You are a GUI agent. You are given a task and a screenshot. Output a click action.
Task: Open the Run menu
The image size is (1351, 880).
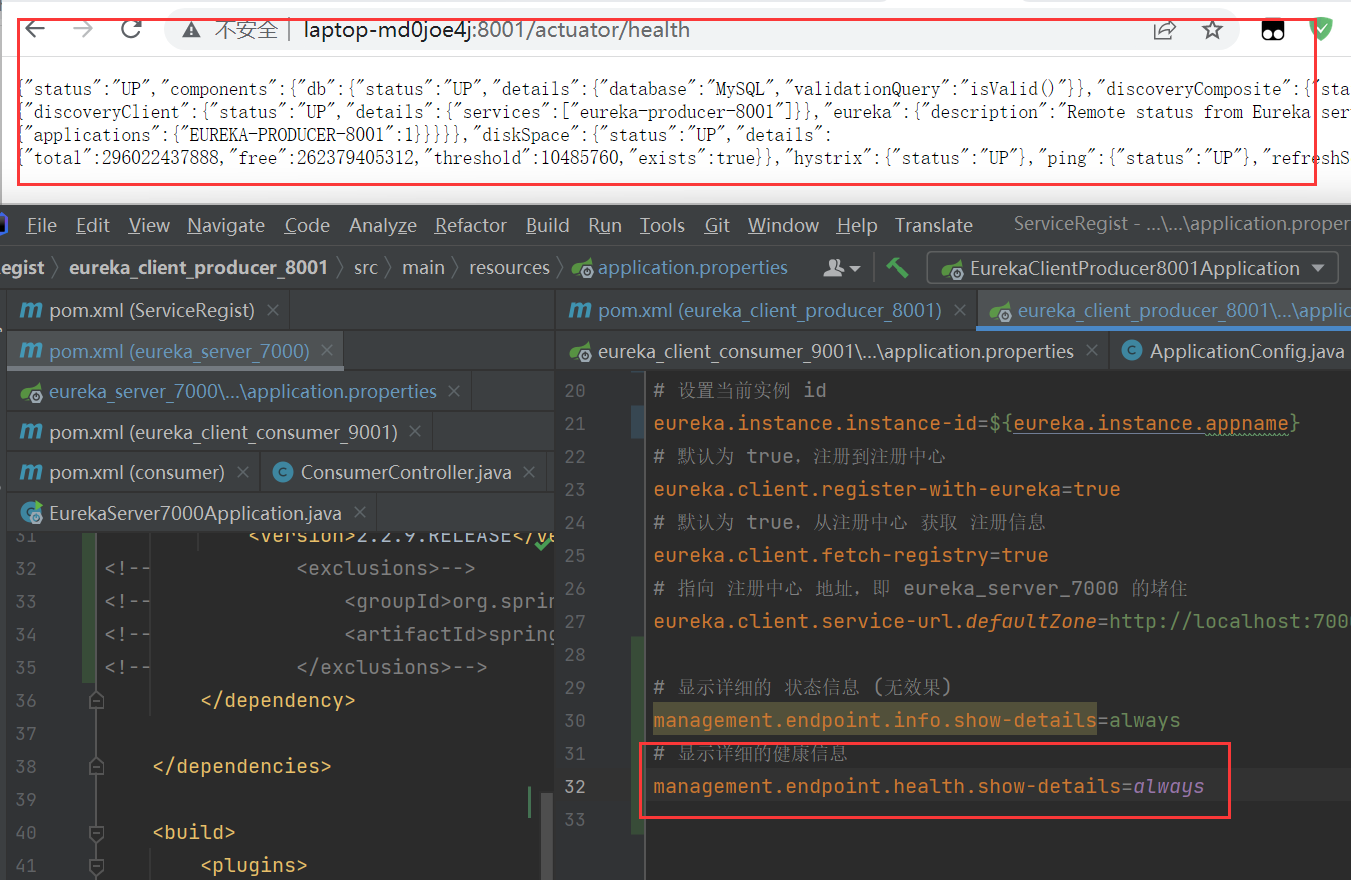[x=605, y=225]
